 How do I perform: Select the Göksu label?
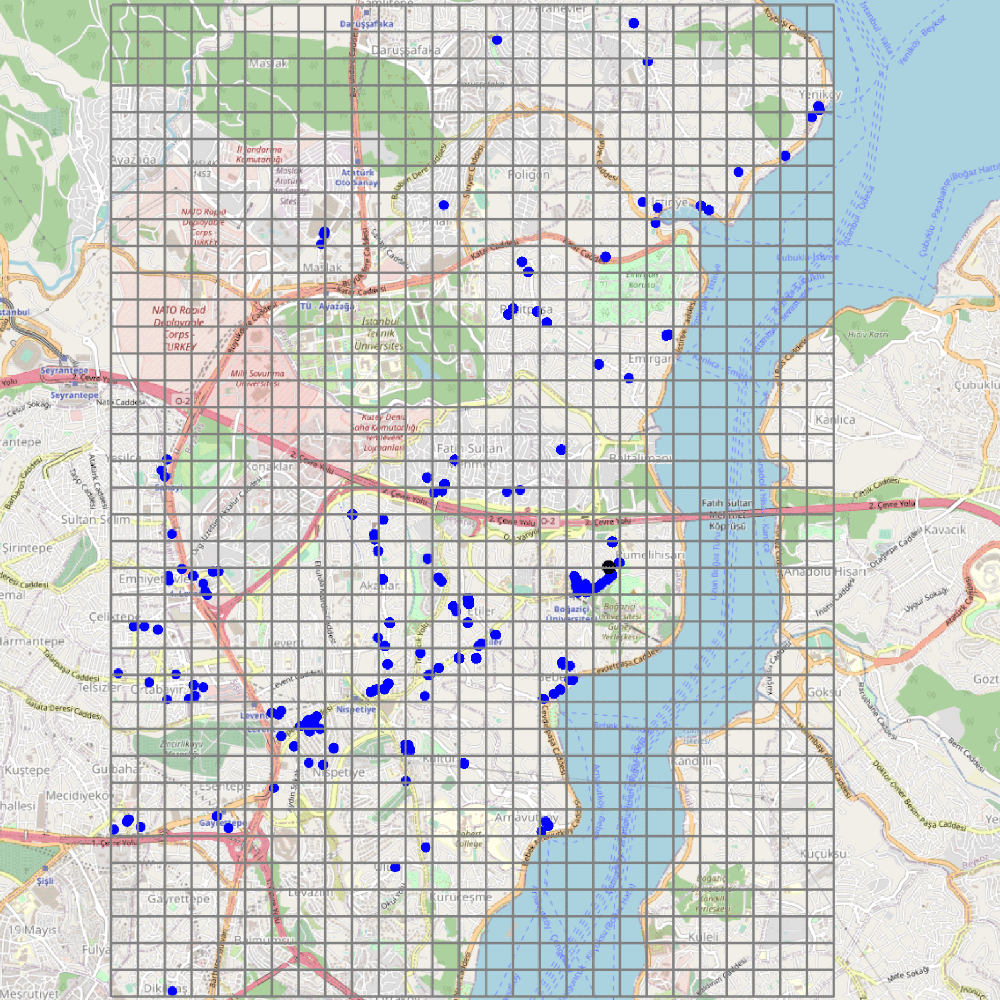tap(824, 692)
